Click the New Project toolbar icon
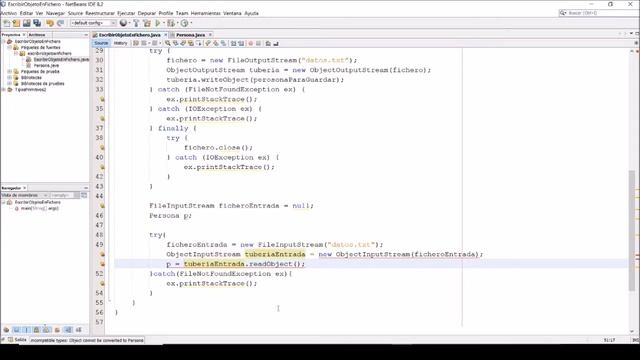Viewport: 640px width, 360px height. click(x=16, y=23)
